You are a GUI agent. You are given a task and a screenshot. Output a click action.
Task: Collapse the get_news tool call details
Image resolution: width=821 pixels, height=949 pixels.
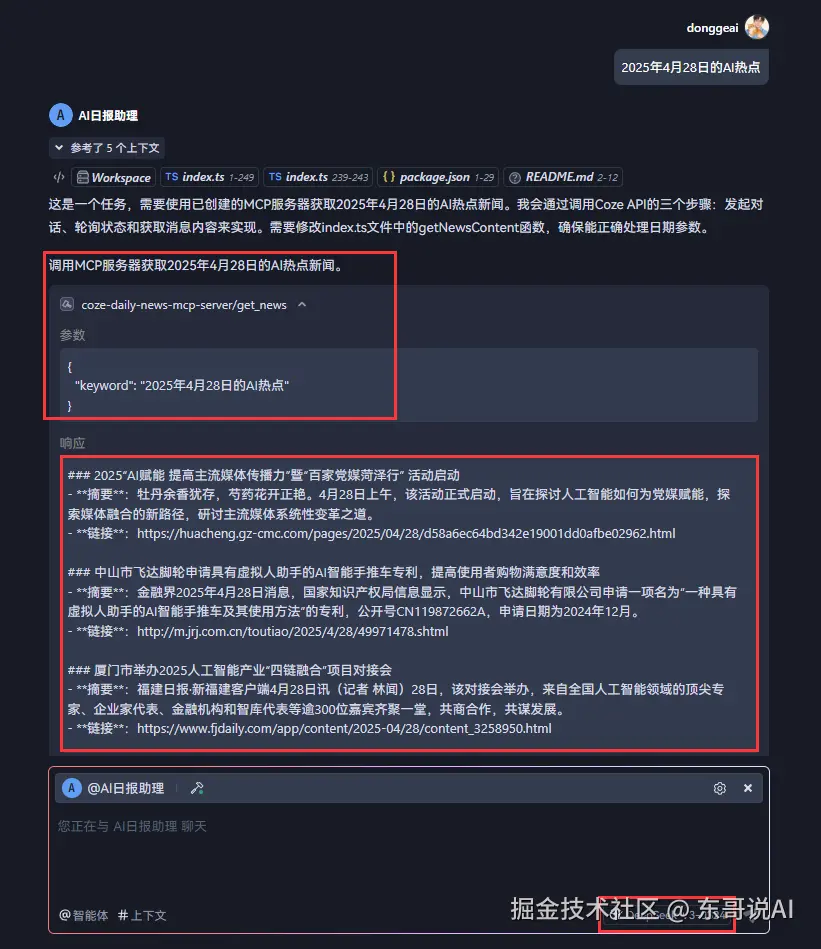[x=302, y=304]
